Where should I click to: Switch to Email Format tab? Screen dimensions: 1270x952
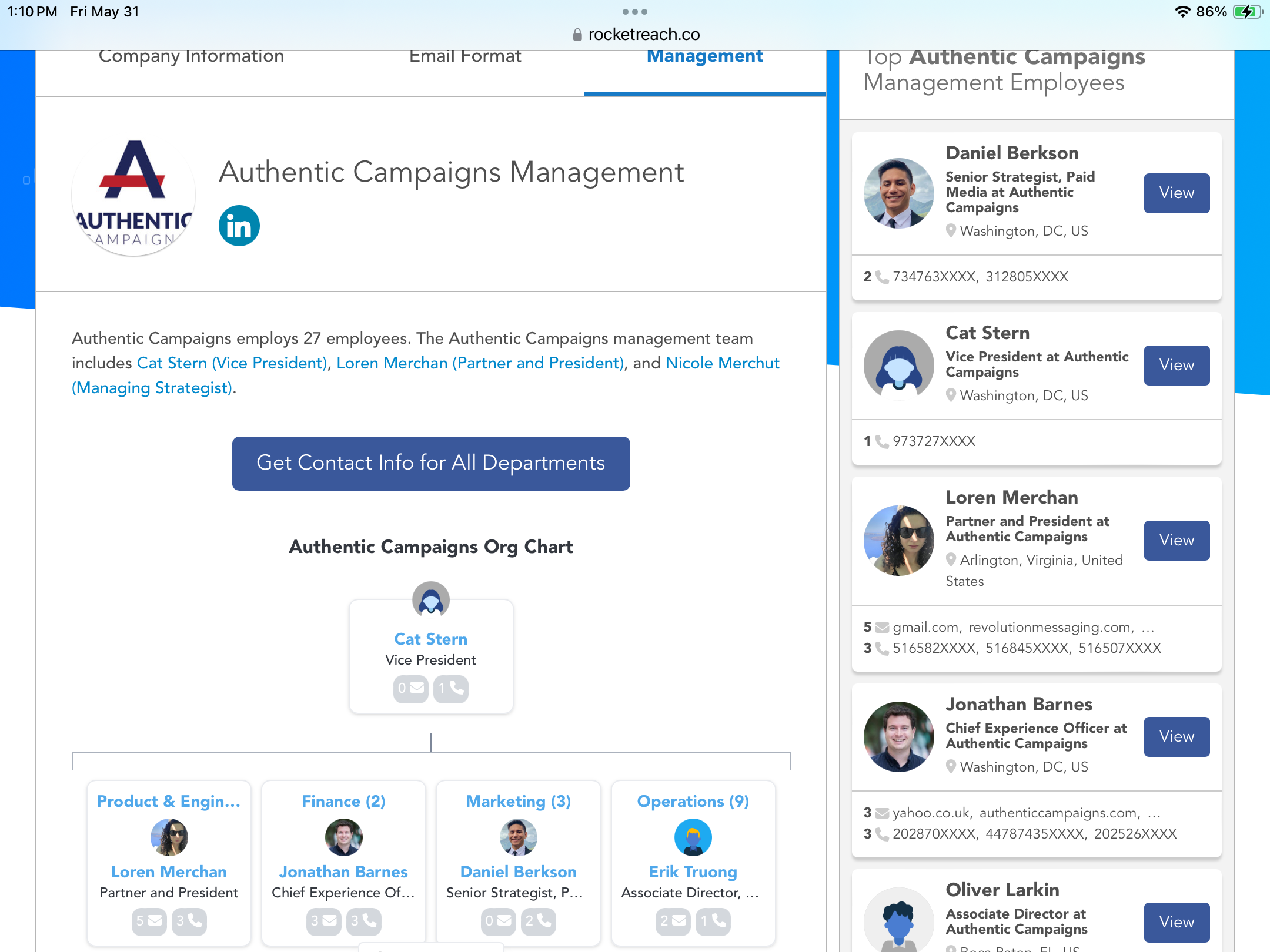click(x=465, y=56)
